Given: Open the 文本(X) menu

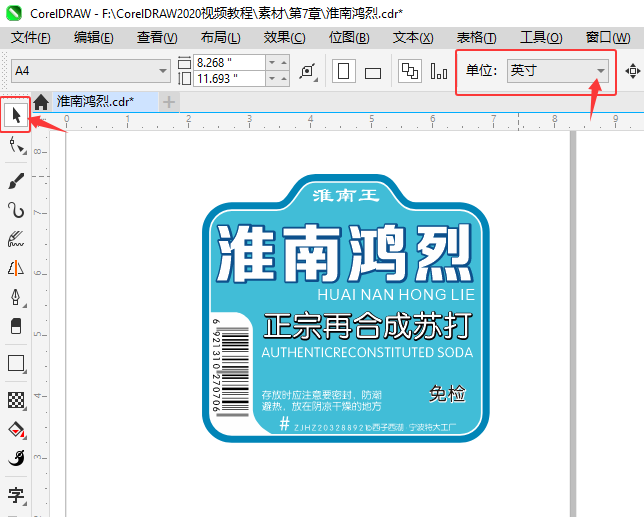Looking at the screenshot, I should [413, 38].
